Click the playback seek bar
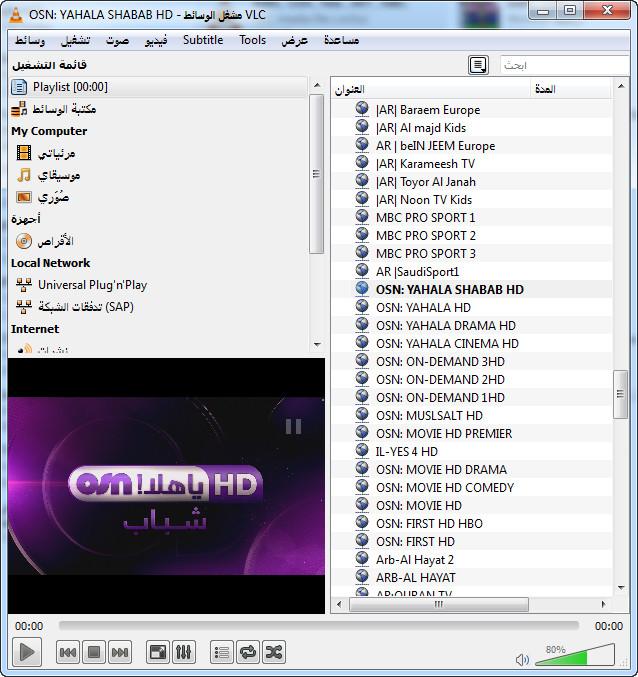This screenshot has width=638, height=677. point(319,626)
